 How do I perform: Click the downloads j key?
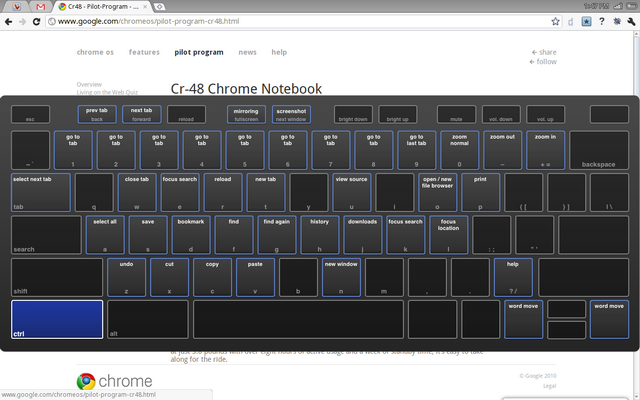pyautogui.click(x=362, y=235)
